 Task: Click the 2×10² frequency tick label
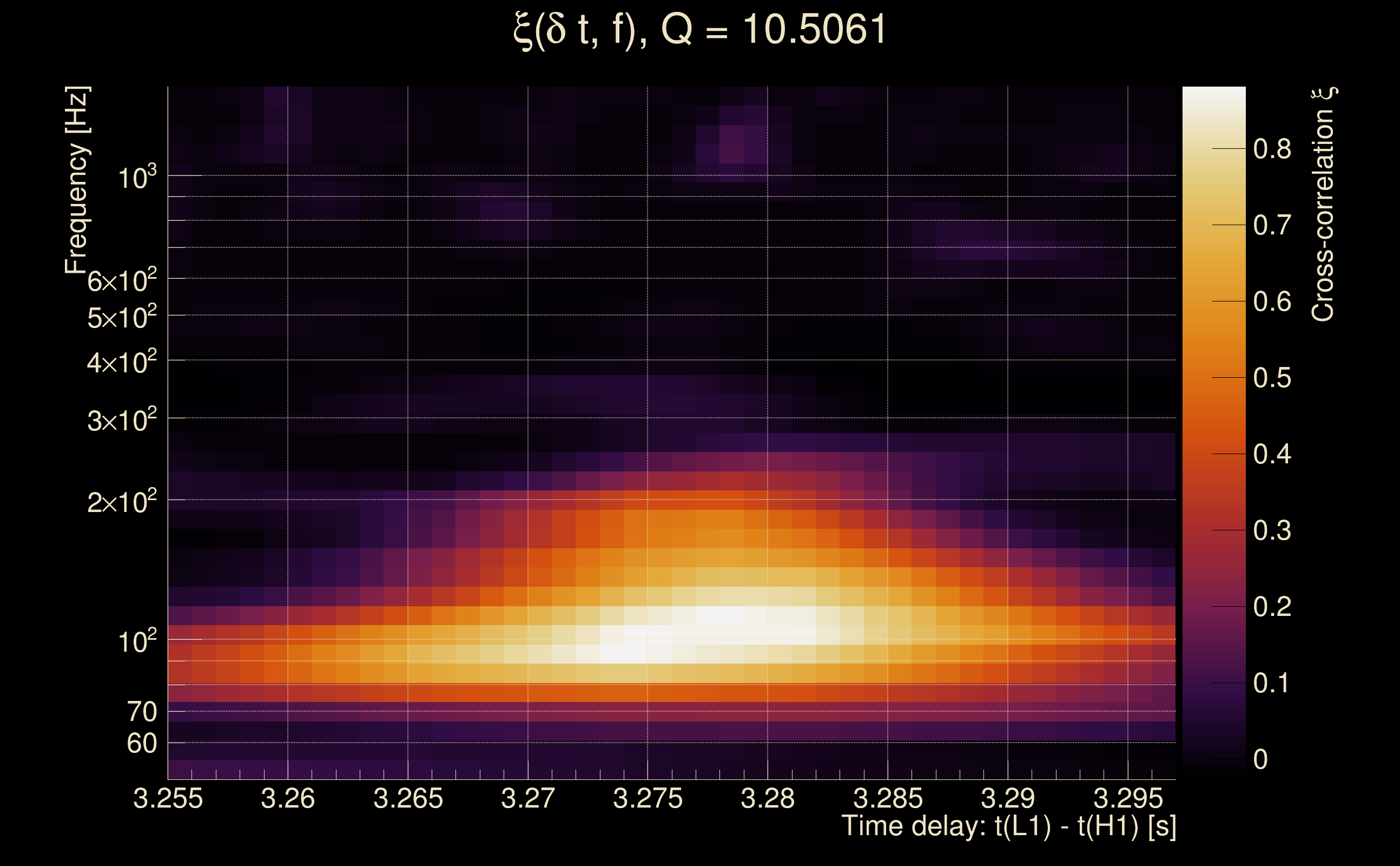(x=121, y=502)
